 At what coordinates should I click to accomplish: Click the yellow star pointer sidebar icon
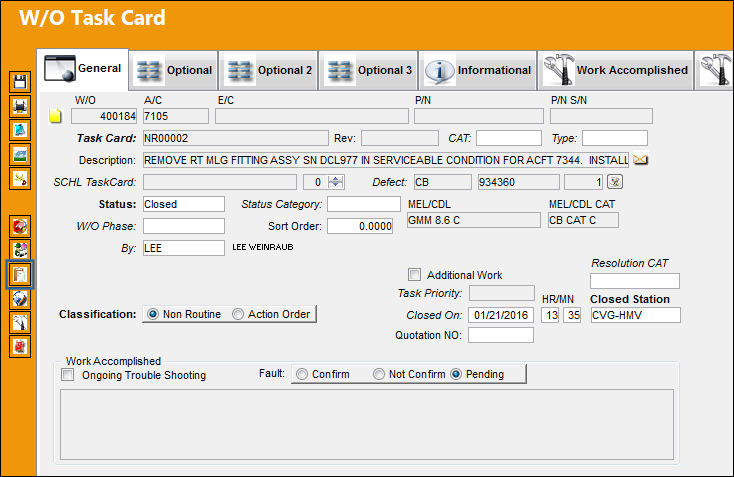20,179
